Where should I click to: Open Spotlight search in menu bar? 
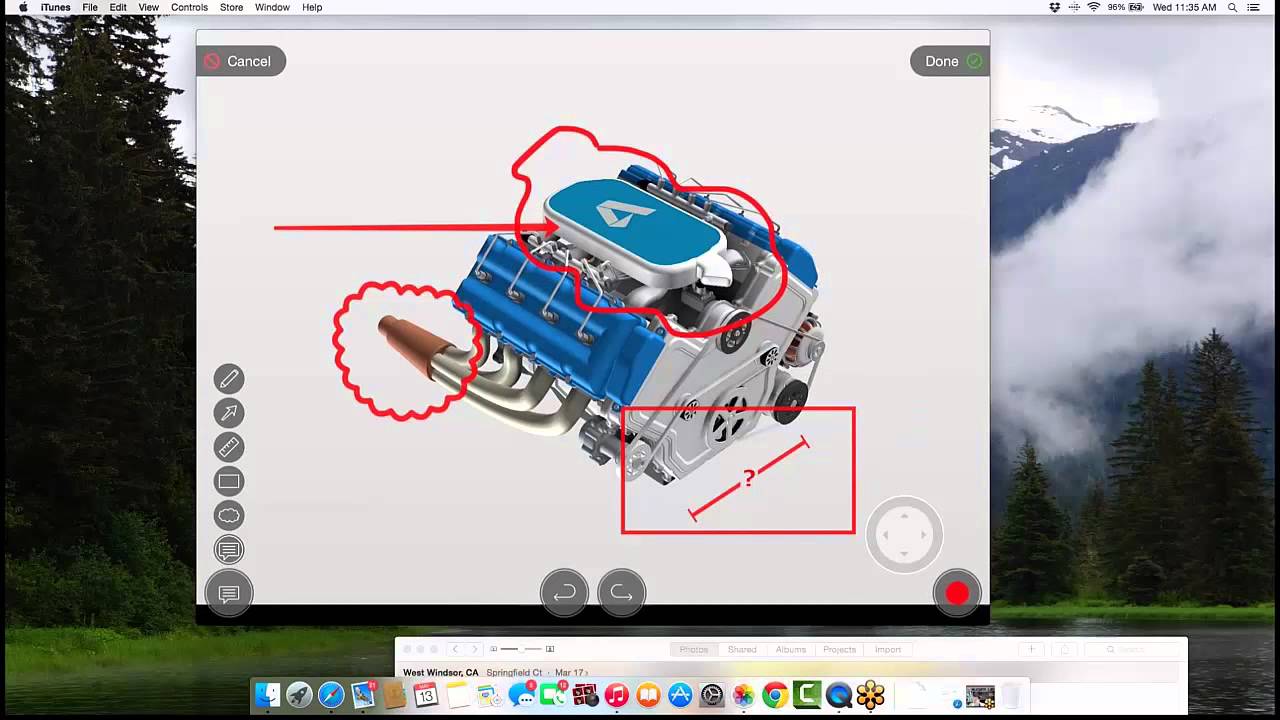click(x=1232, y=7)
